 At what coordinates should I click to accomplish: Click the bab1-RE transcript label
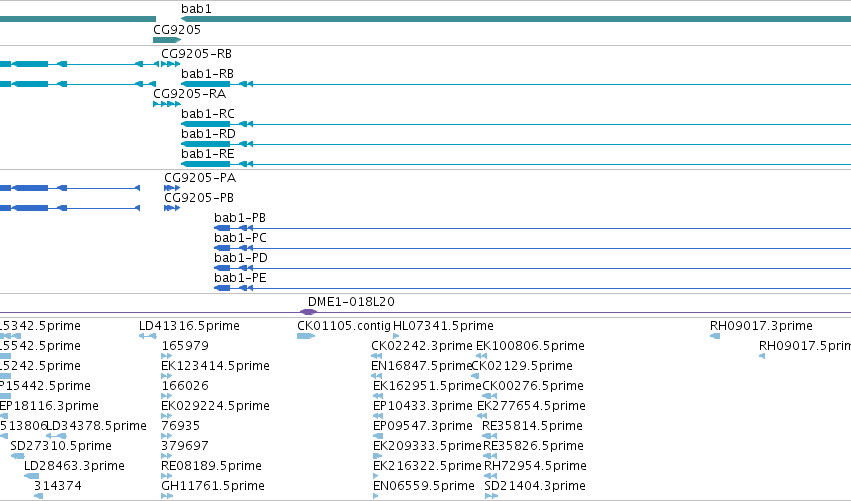click(208, 154)
